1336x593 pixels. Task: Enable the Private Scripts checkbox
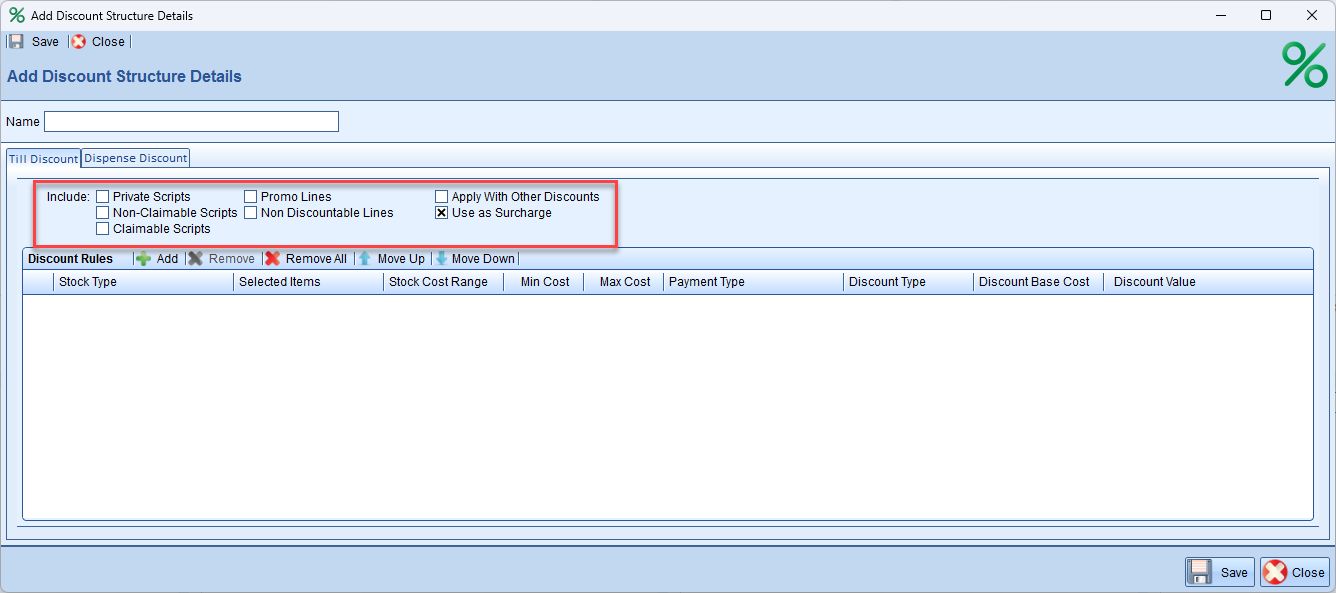102,197
